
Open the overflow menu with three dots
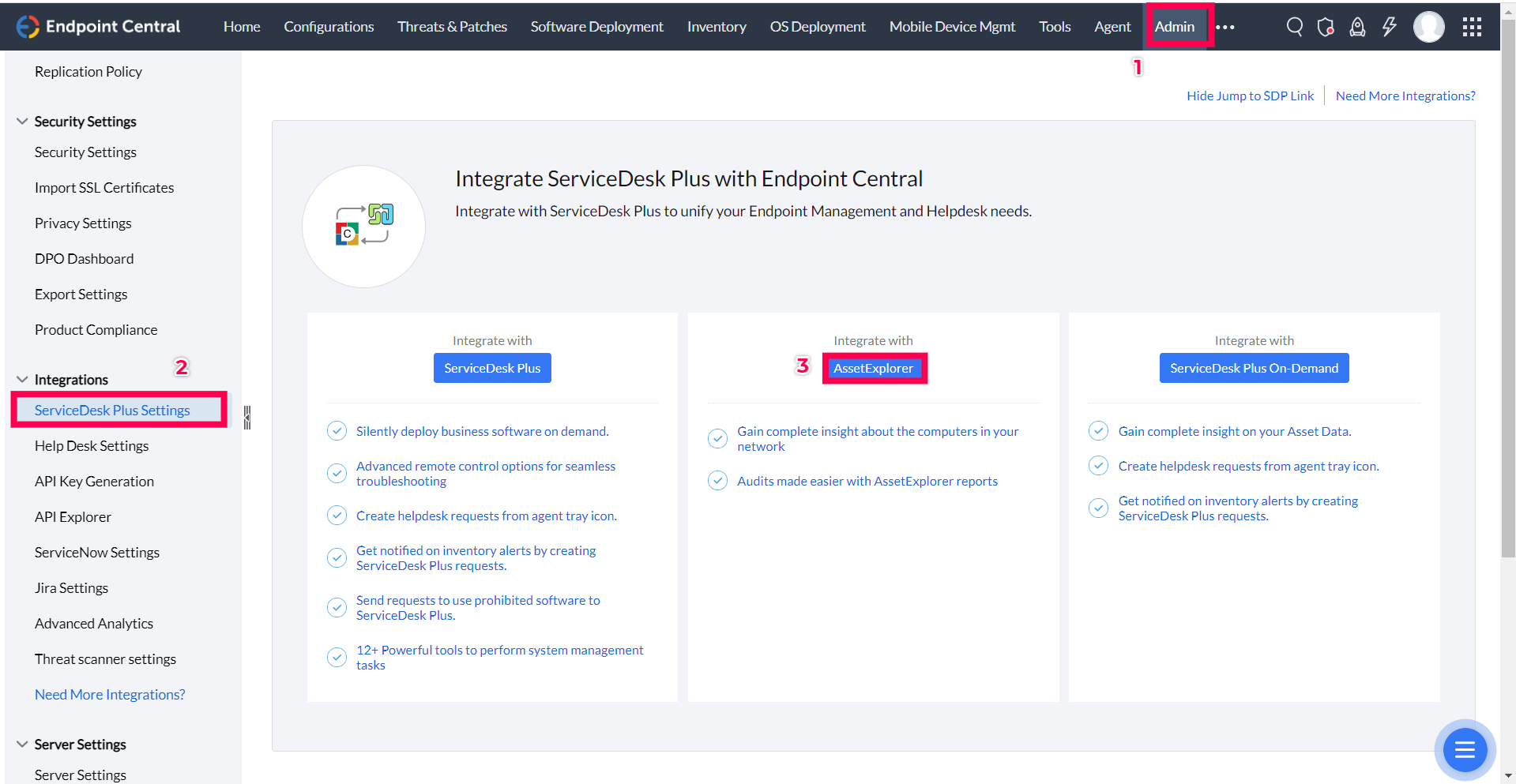pos(1224,26)
